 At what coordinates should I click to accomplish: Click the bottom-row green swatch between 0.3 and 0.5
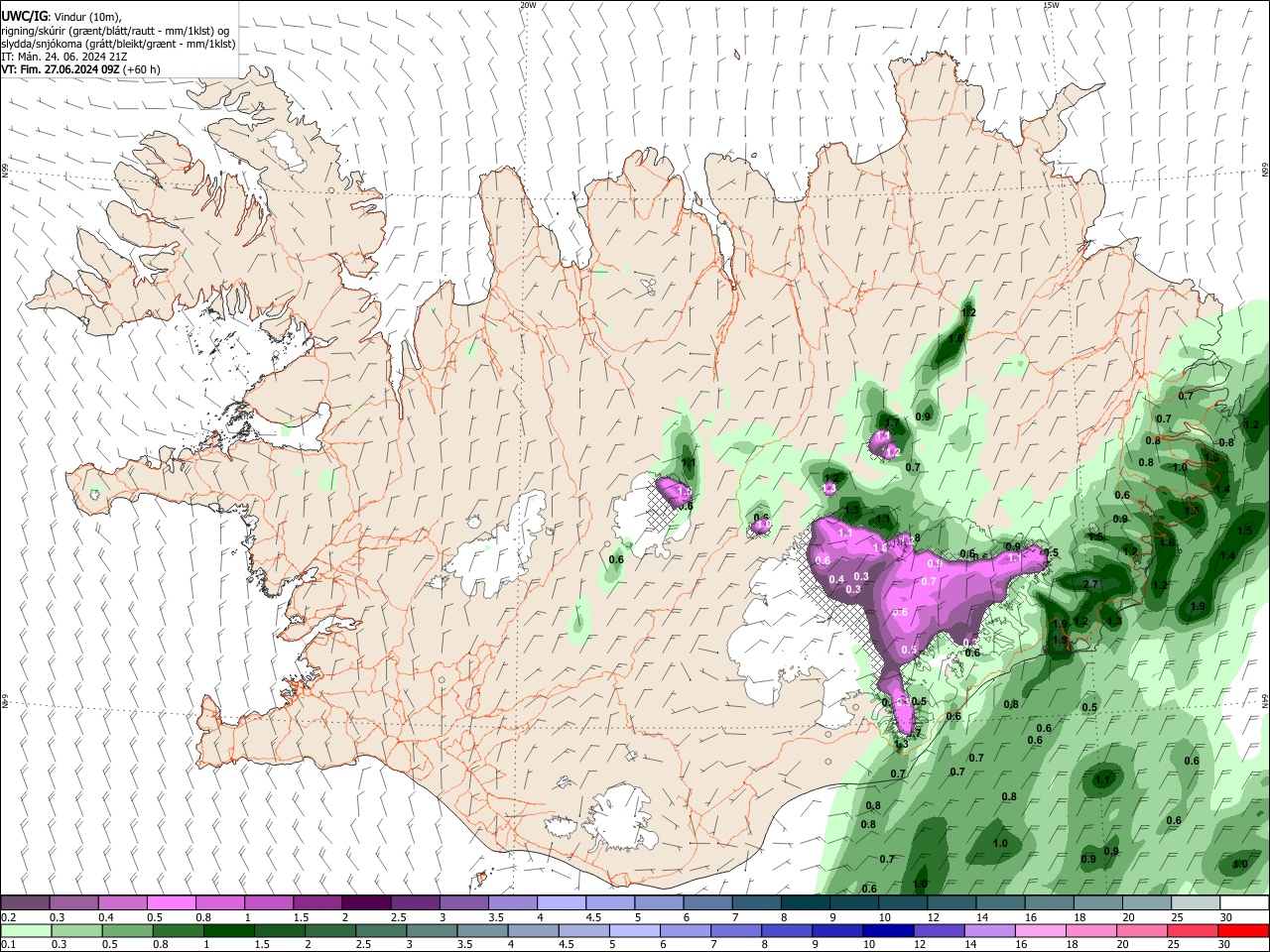[x=76, y=931]
